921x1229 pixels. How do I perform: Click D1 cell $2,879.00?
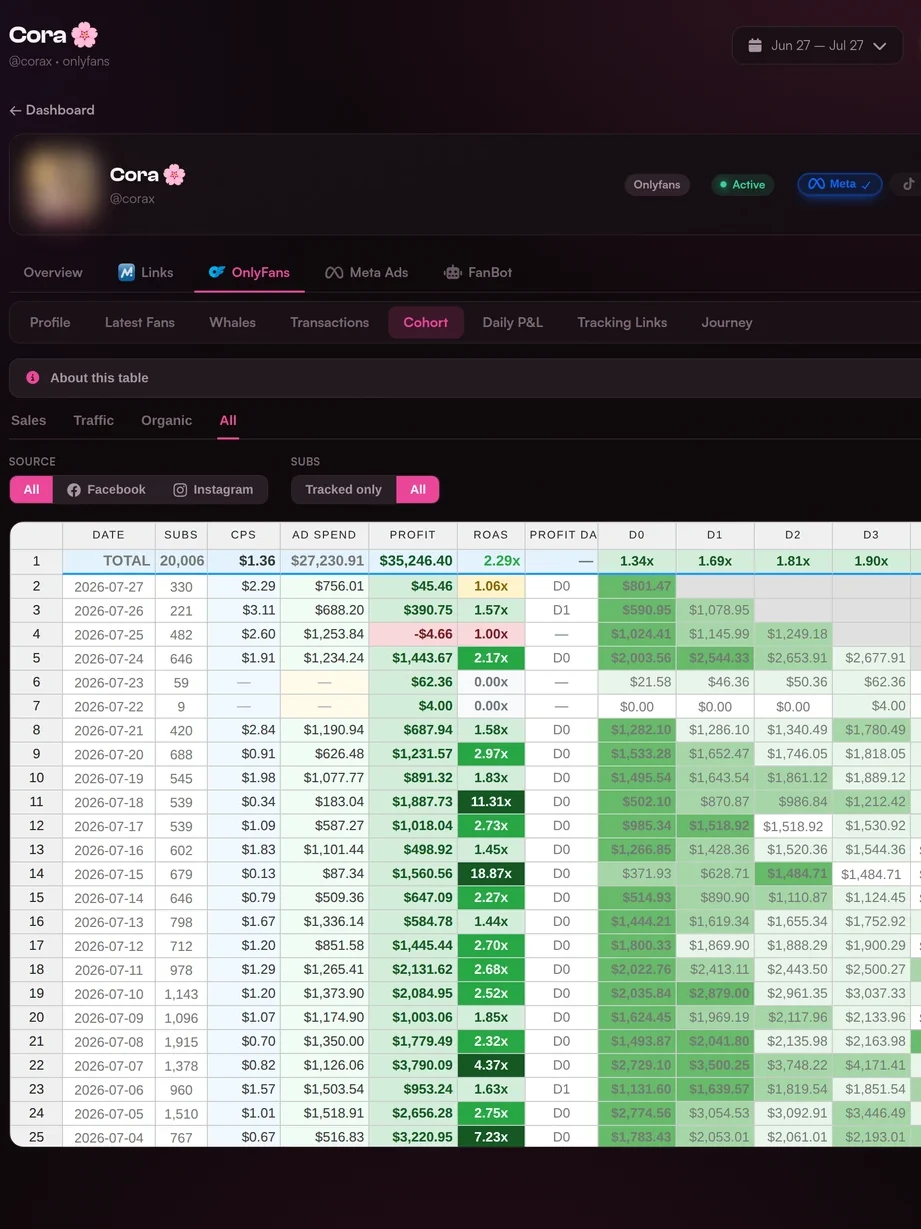(715, 993)
